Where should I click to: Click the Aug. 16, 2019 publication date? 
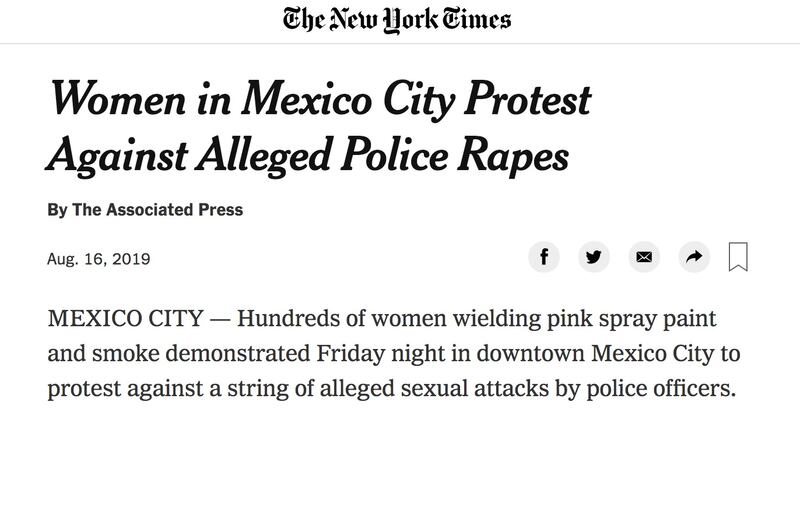coord(99,259)
